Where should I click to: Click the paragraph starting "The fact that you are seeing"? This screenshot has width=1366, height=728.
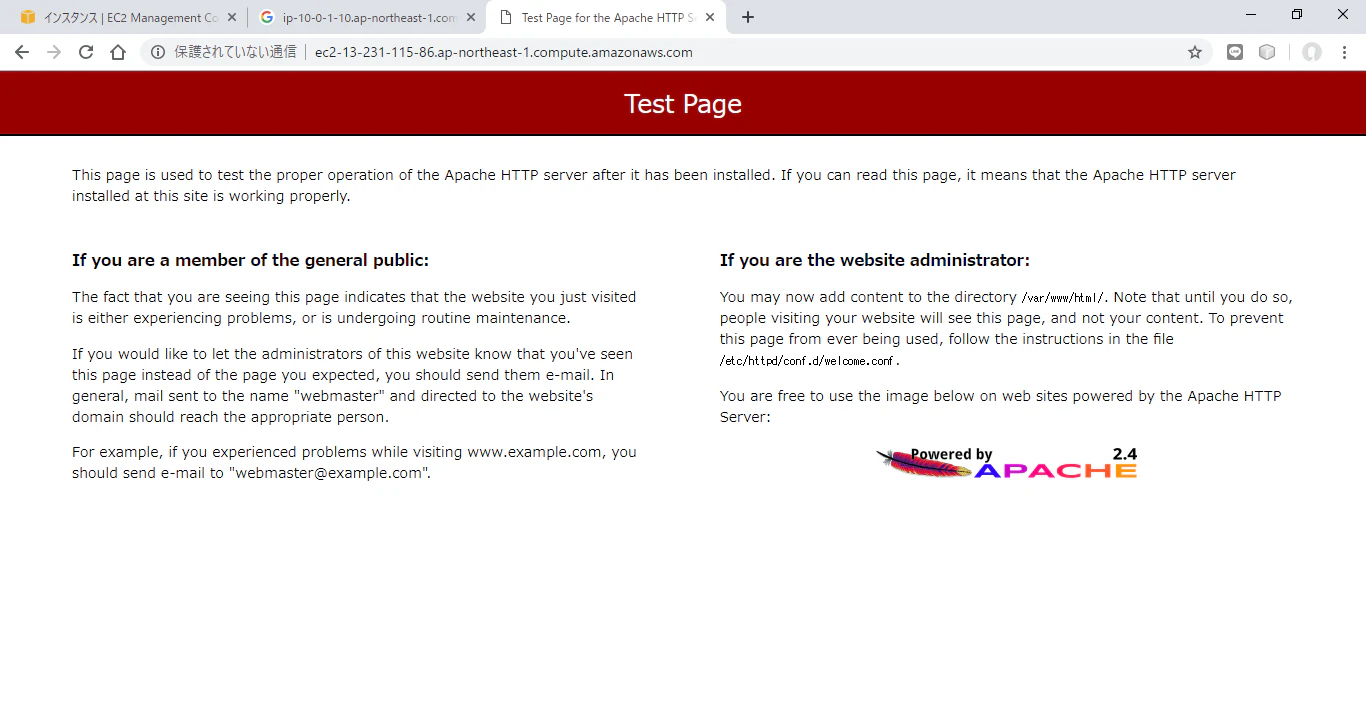354,307
